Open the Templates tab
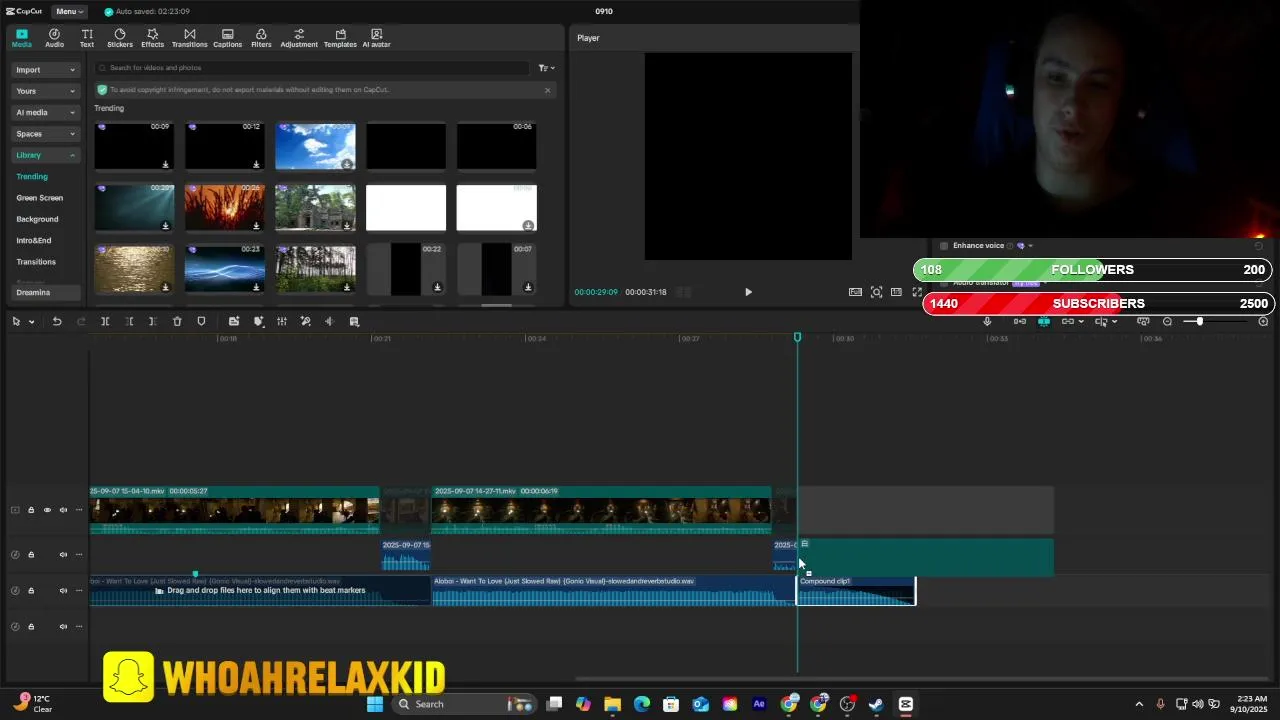The image size is (1280, 720). pyautogui.click(x=340, y=38)
